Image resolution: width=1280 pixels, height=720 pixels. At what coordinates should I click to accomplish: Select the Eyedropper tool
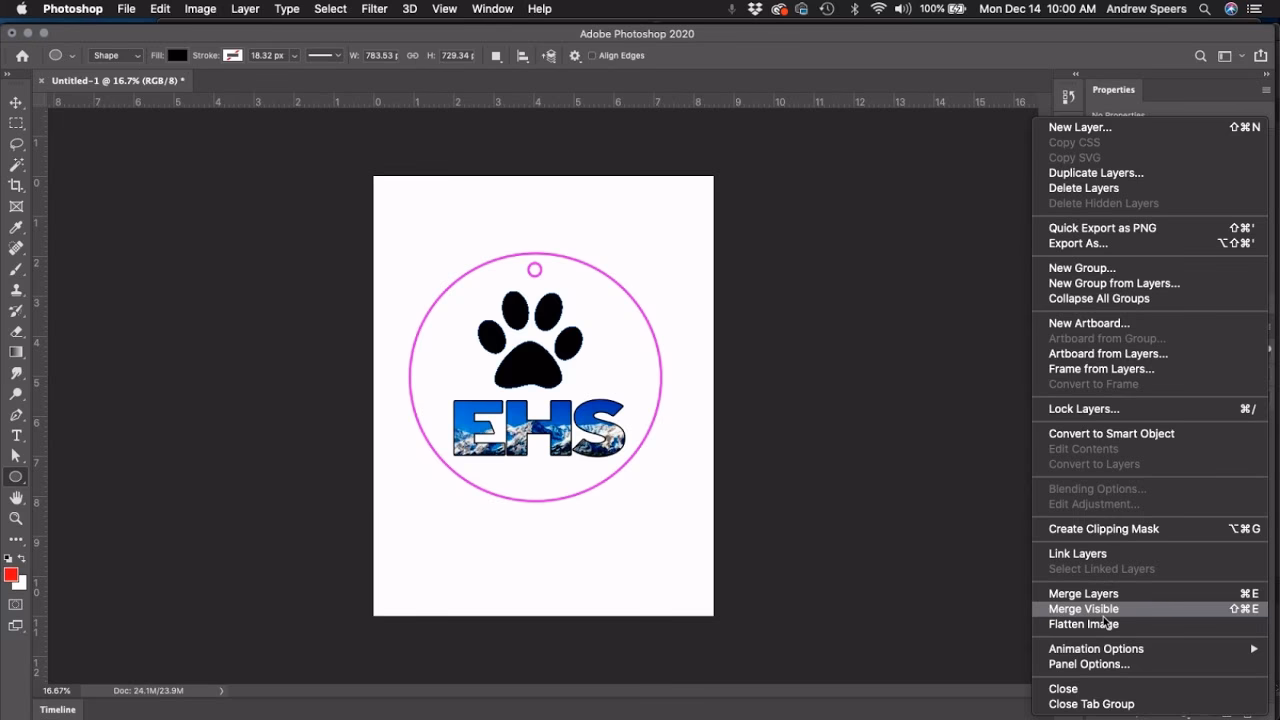coord(16,228)
